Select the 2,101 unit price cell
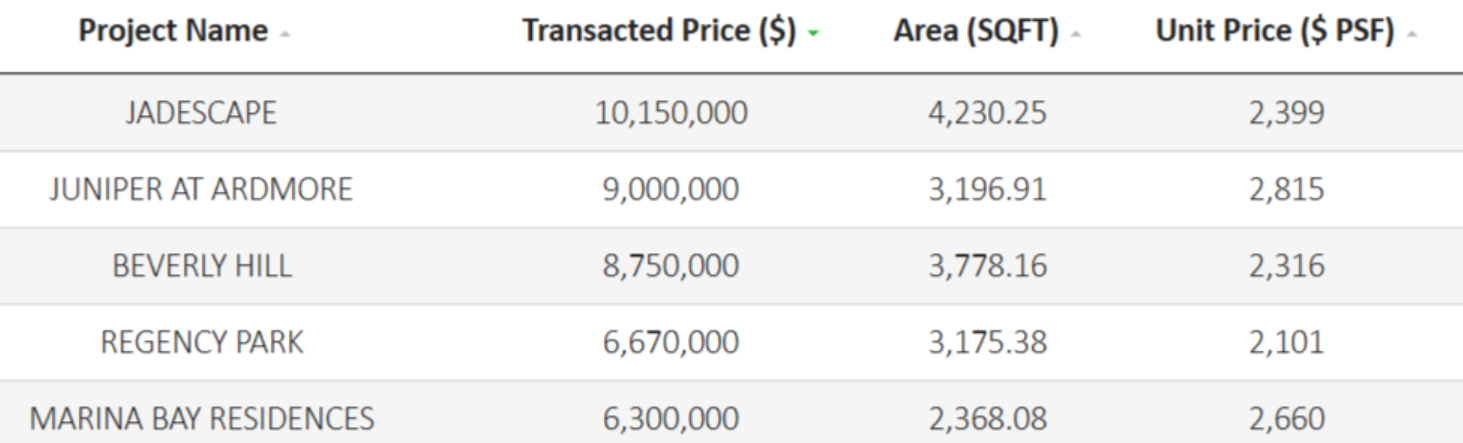Viewport: 1463px width, 443px height. point(1285,342)
